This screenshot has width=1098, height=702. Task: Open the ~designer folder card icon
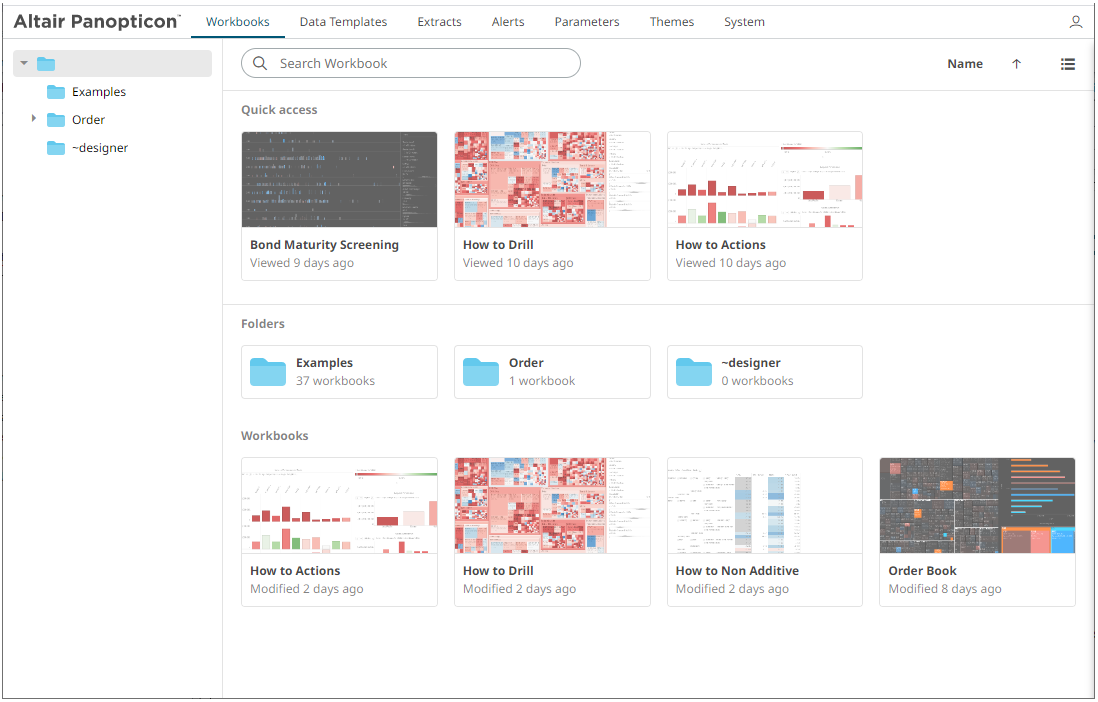[694, 372]
